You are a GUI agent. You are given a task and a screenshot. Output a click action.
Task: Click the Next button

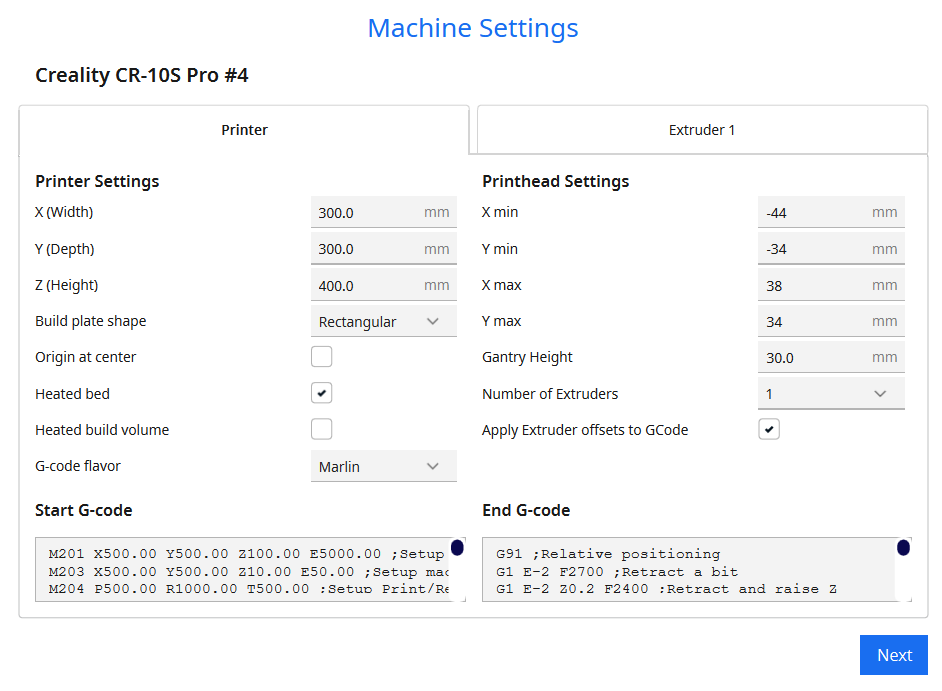(894, 655)
